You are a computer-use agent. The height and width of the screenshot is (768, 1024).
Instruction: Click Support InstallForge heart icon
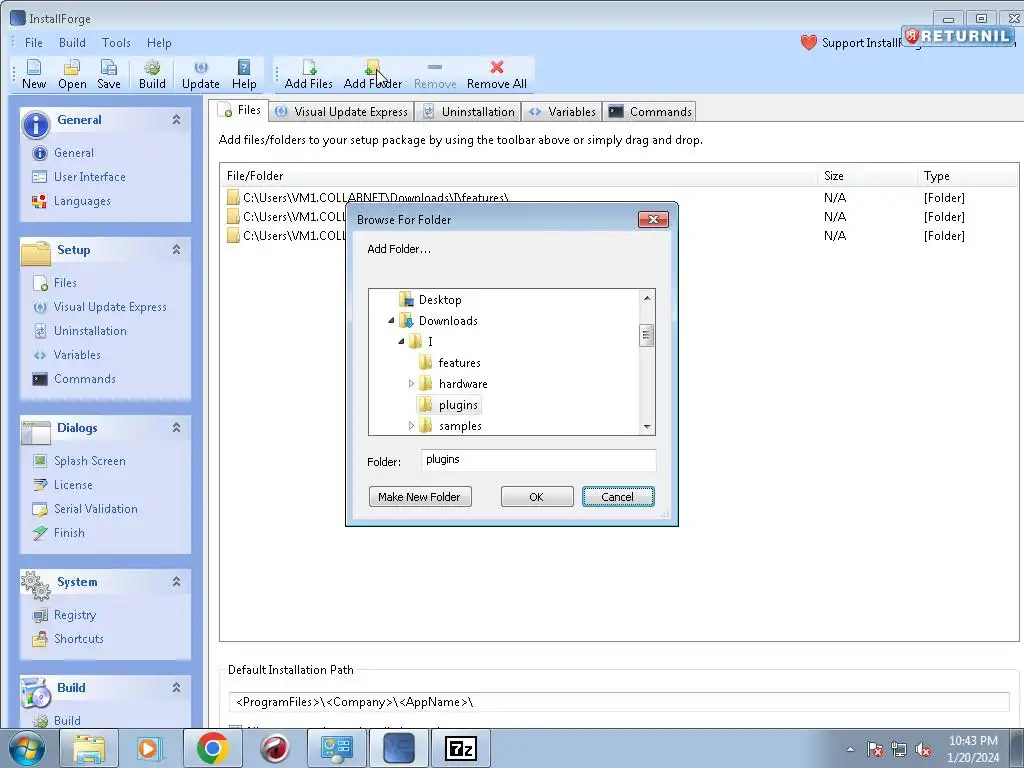(808, 43)
